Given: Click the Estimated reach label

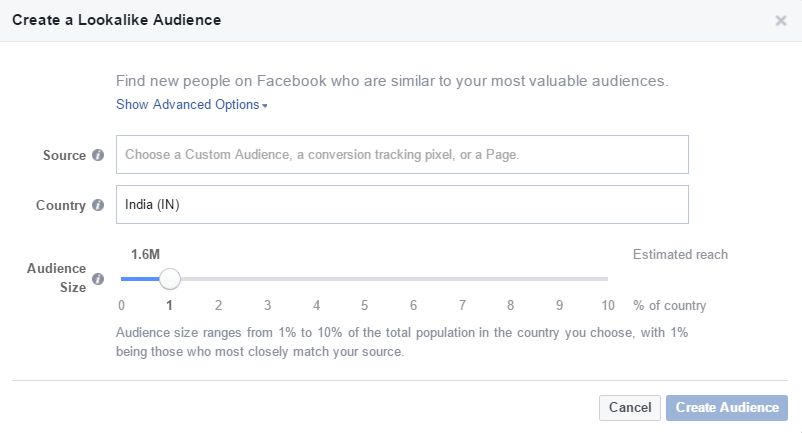Looking at the screenshot, I should pyautogui.click(x=680, y=254).
